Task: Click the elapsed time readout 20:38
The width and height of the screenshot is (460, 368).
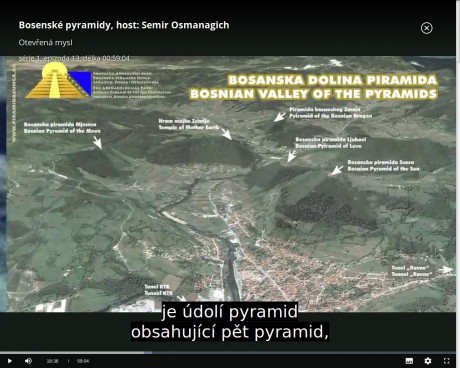Action: tap(52, 361)
